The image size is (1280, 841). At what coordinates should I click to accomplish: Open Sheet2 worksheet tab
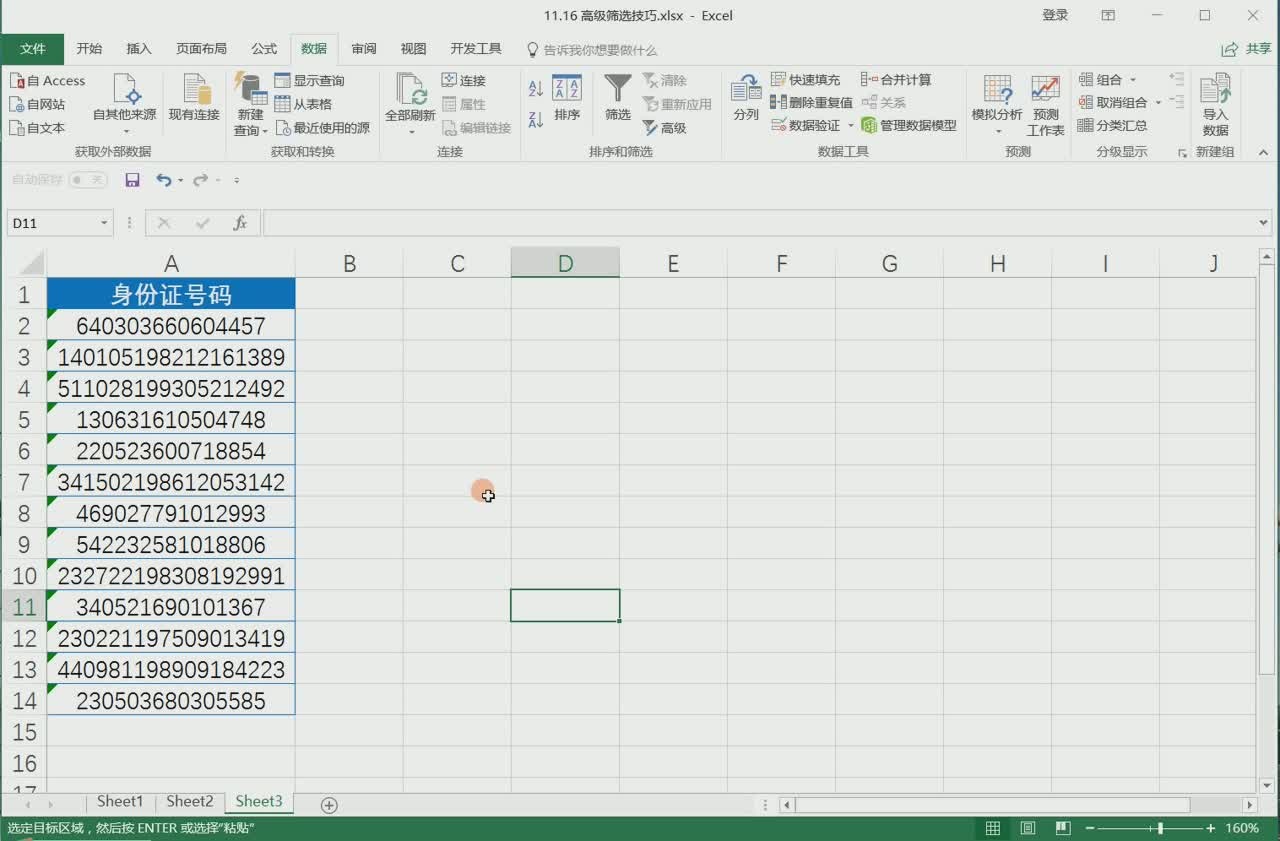click(190, 801)
